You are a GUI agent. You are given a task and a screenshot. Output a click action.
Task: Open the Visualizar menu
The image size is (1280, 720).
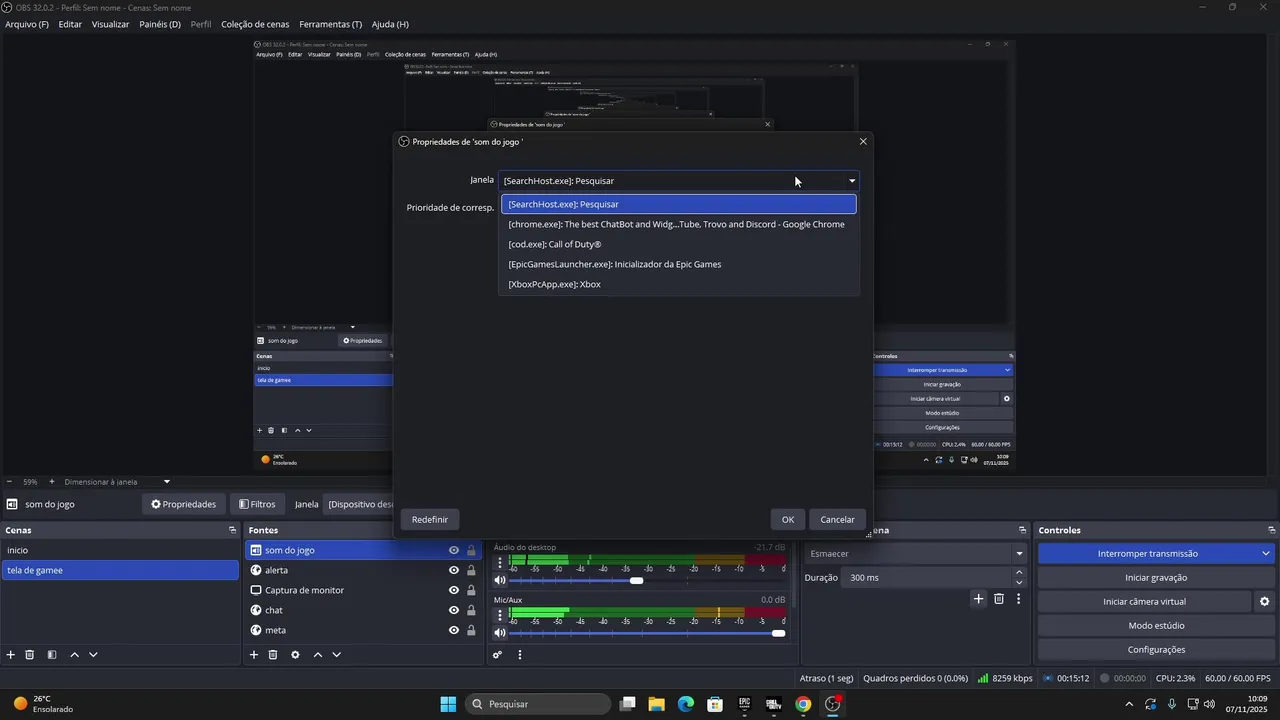(110, 24)
